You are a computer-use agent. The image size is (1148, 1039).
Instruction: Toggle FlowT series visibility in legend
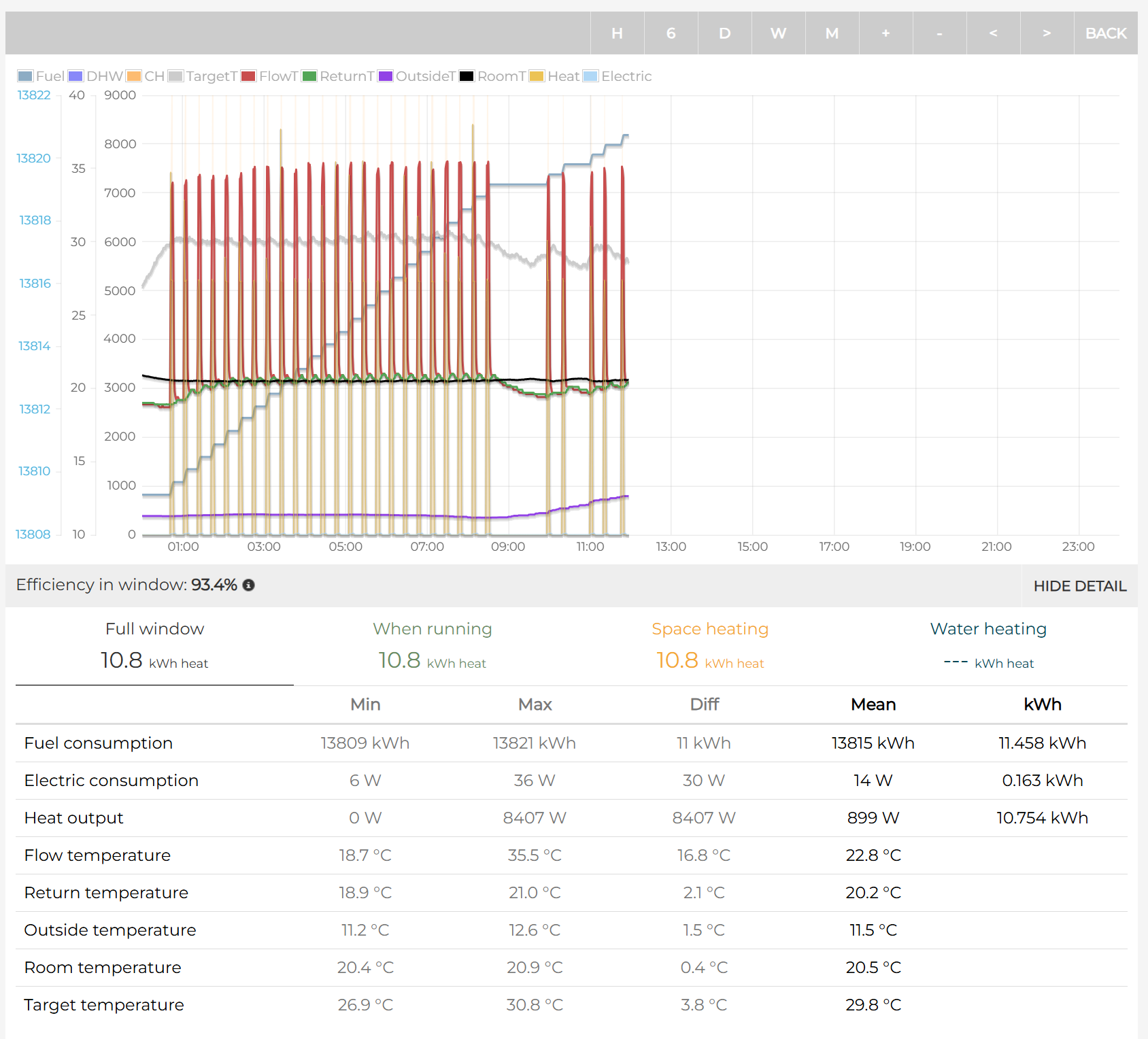tap(270, 76)
